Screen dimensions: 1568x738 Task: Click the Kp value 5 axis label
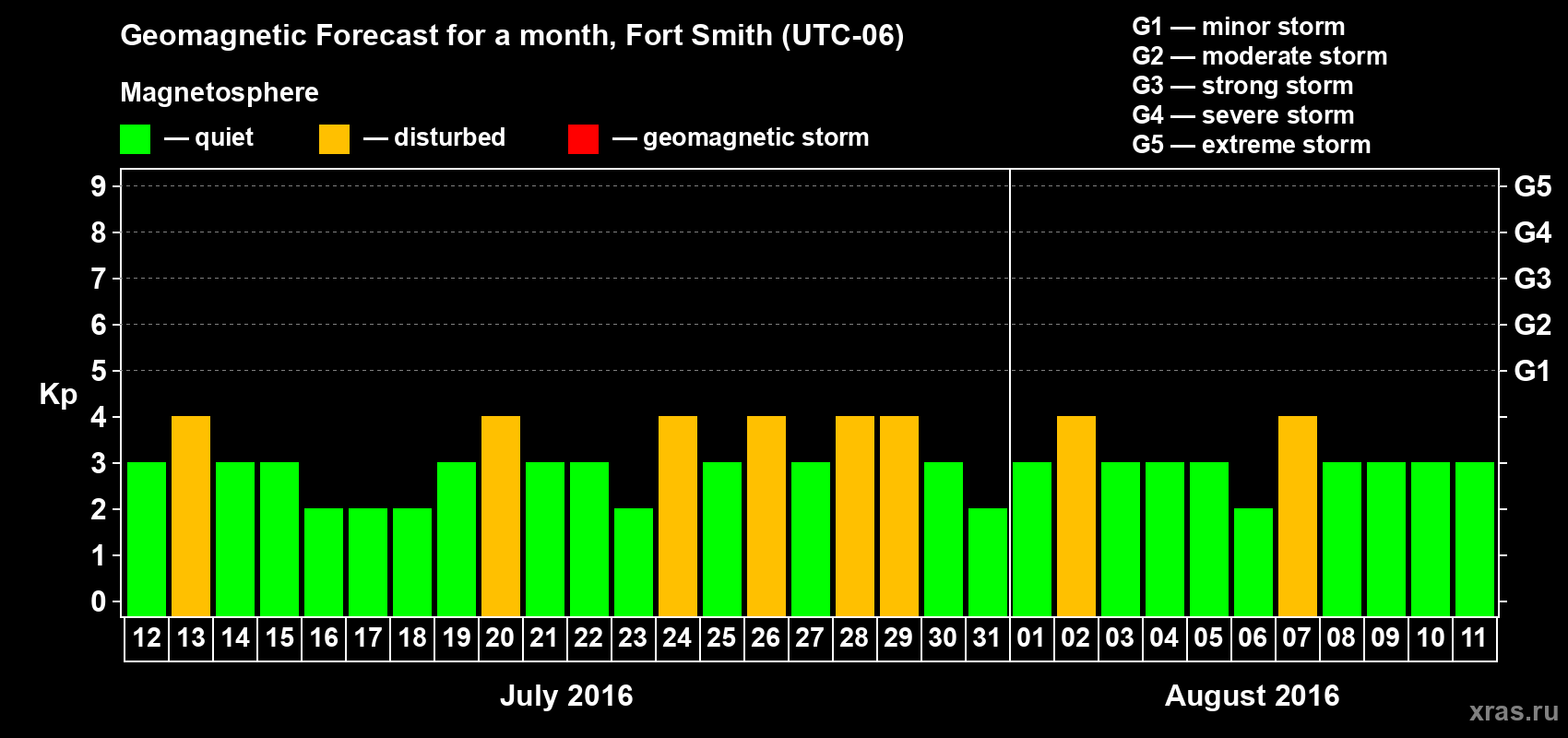(99, 371)
